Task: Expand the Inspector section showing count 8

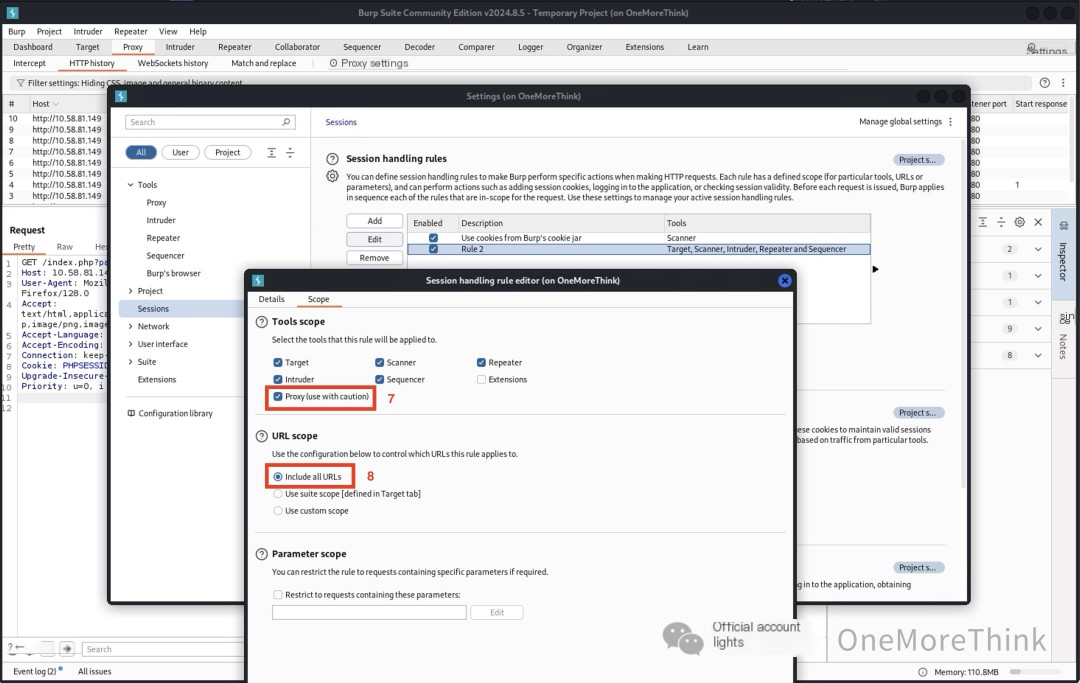Action: coord(1038,355)
